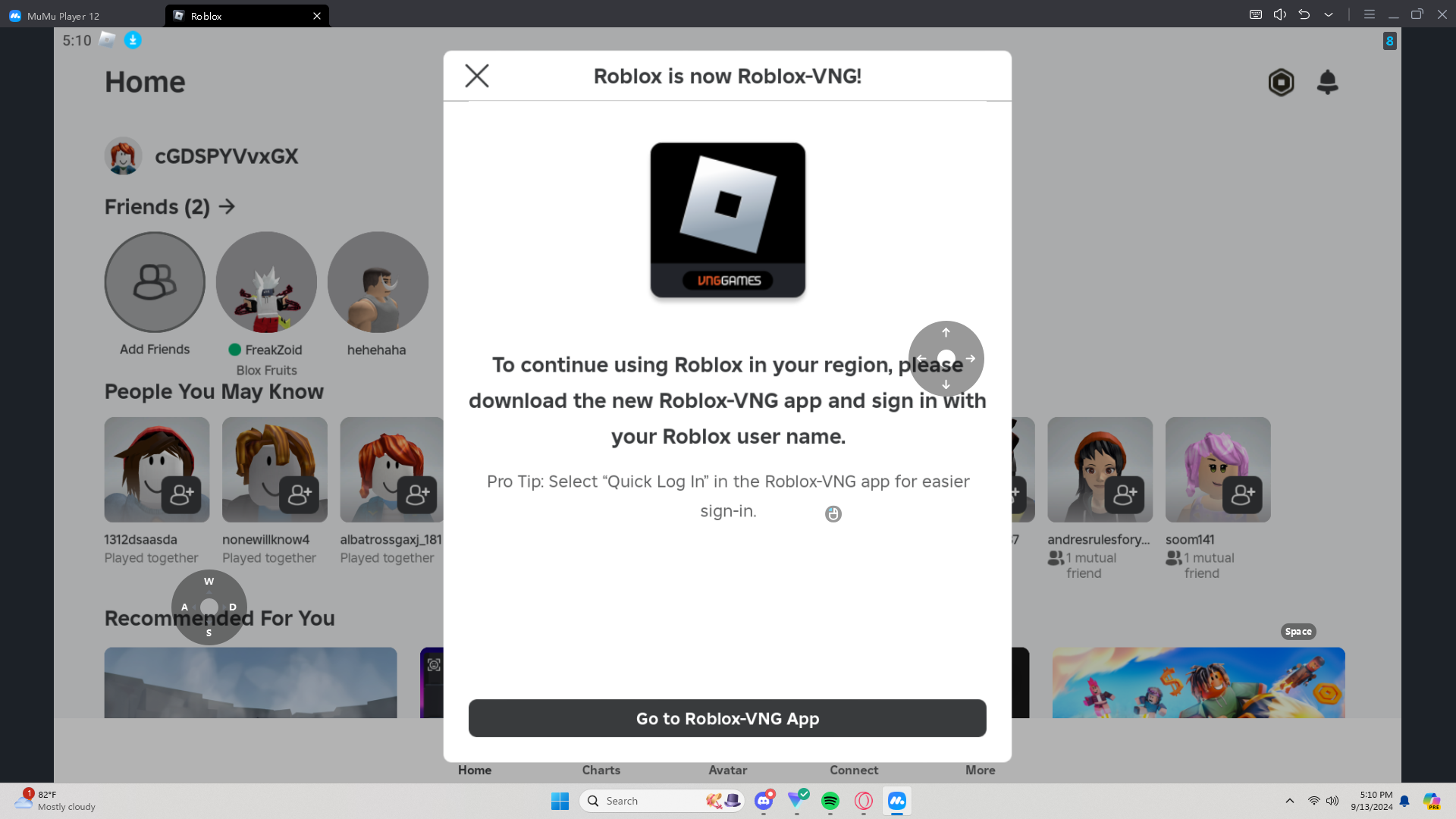Open the More tab
This screenshot has width=1456, height=819.
tap(981, 770)
